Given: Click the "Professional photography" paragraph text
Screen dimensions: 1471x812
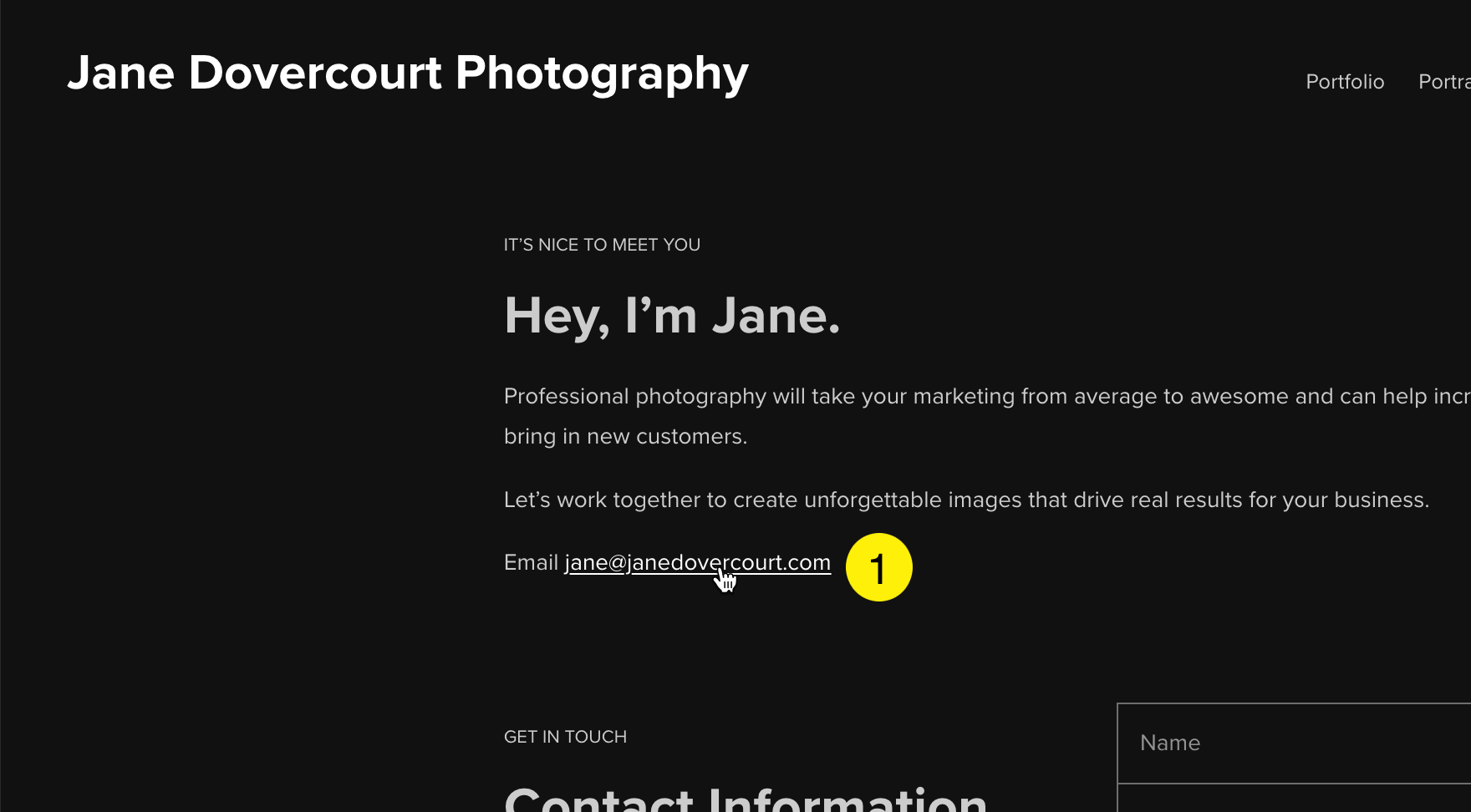Looking at the screenshot, I should [987, 416].
